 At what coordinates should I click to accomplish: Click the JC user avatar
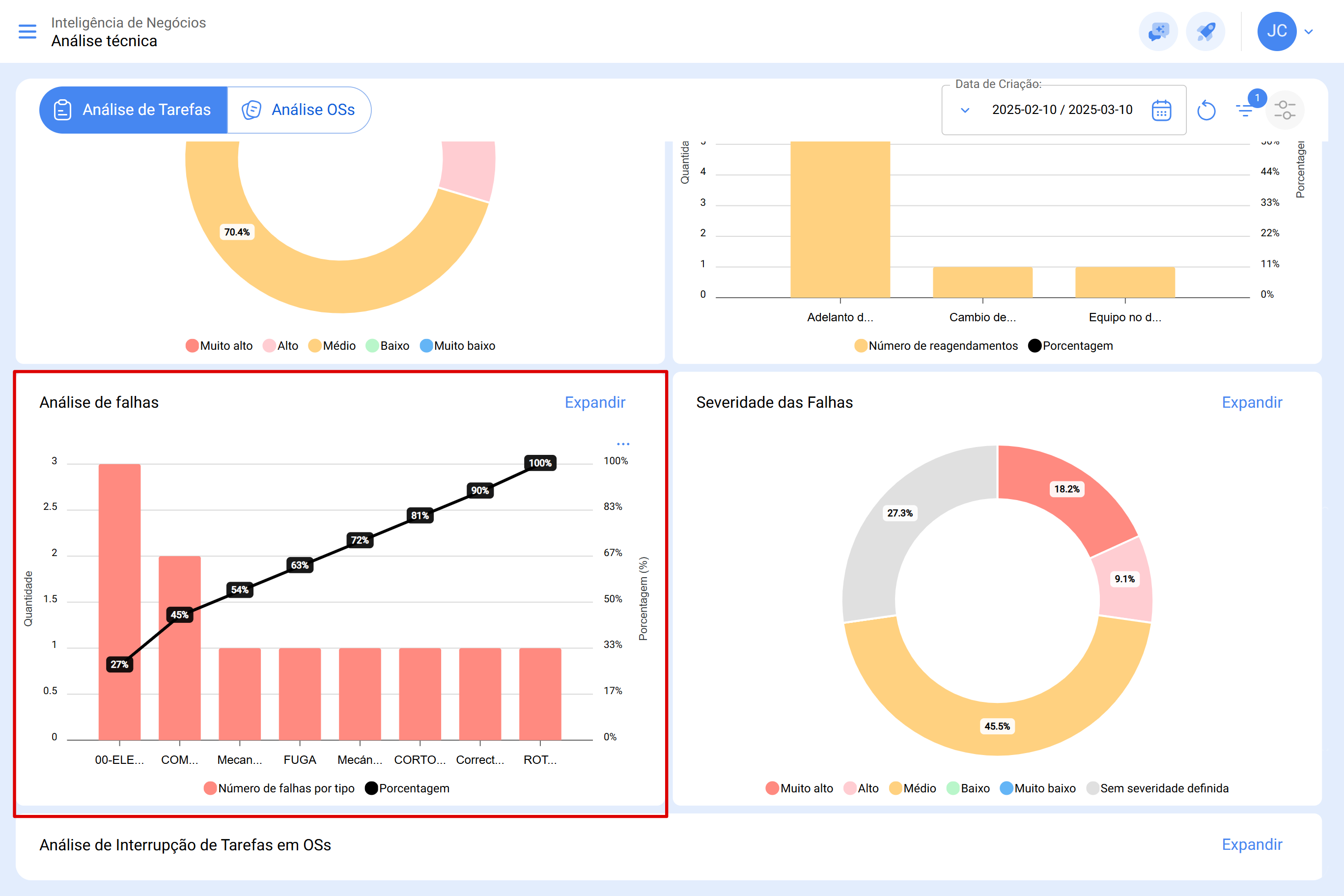pyautogui.click(x=1276, y=31)
